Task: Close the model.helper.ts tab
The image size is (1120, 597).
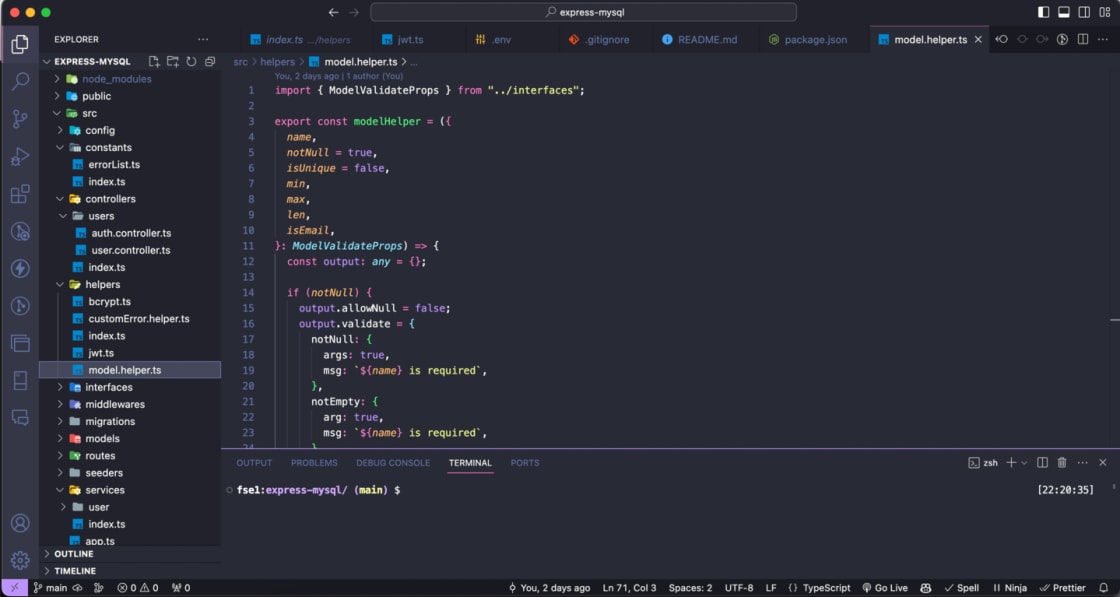Action: point(979,39)
